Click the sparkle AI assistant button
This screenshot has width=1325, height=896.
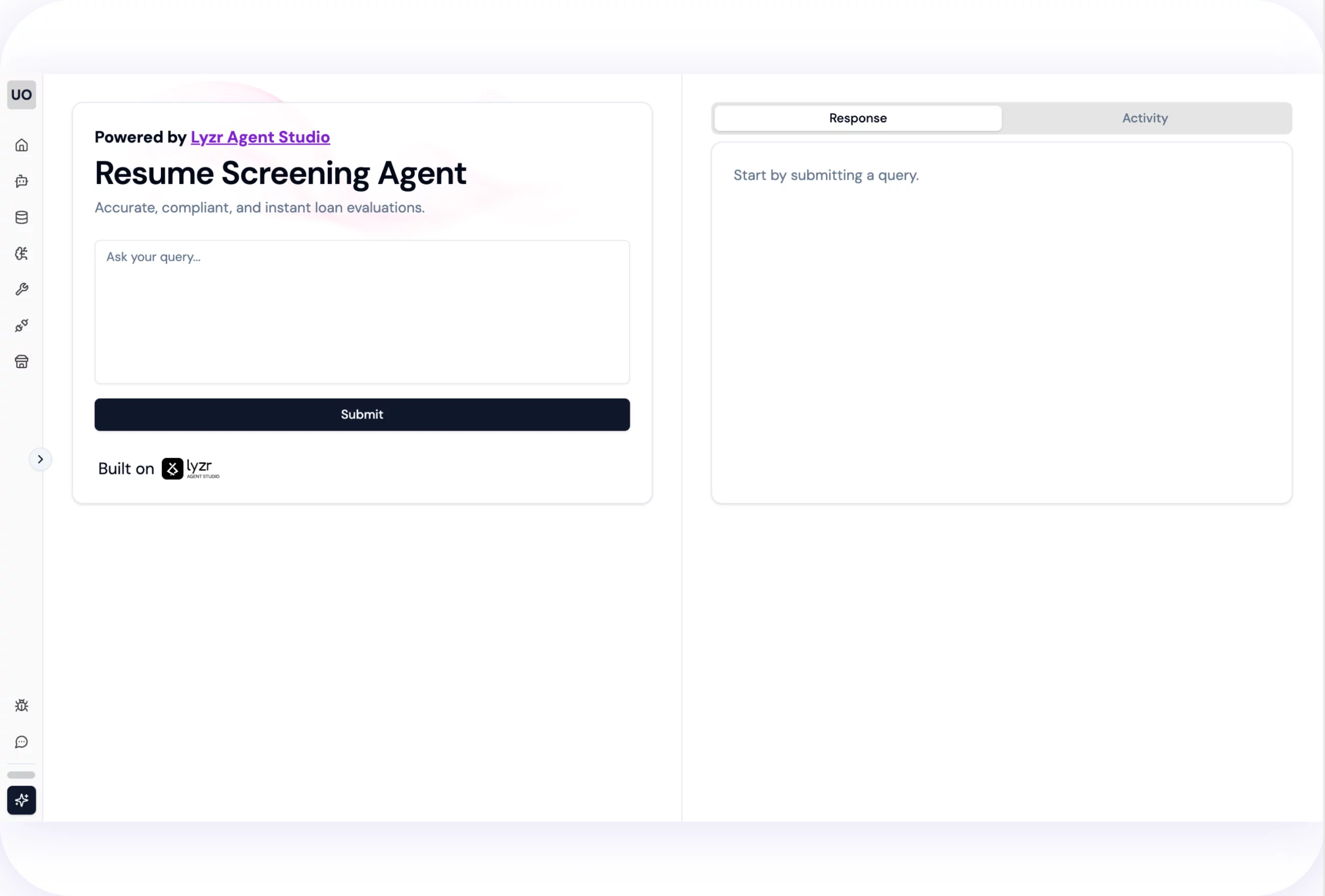coord(22,800)
